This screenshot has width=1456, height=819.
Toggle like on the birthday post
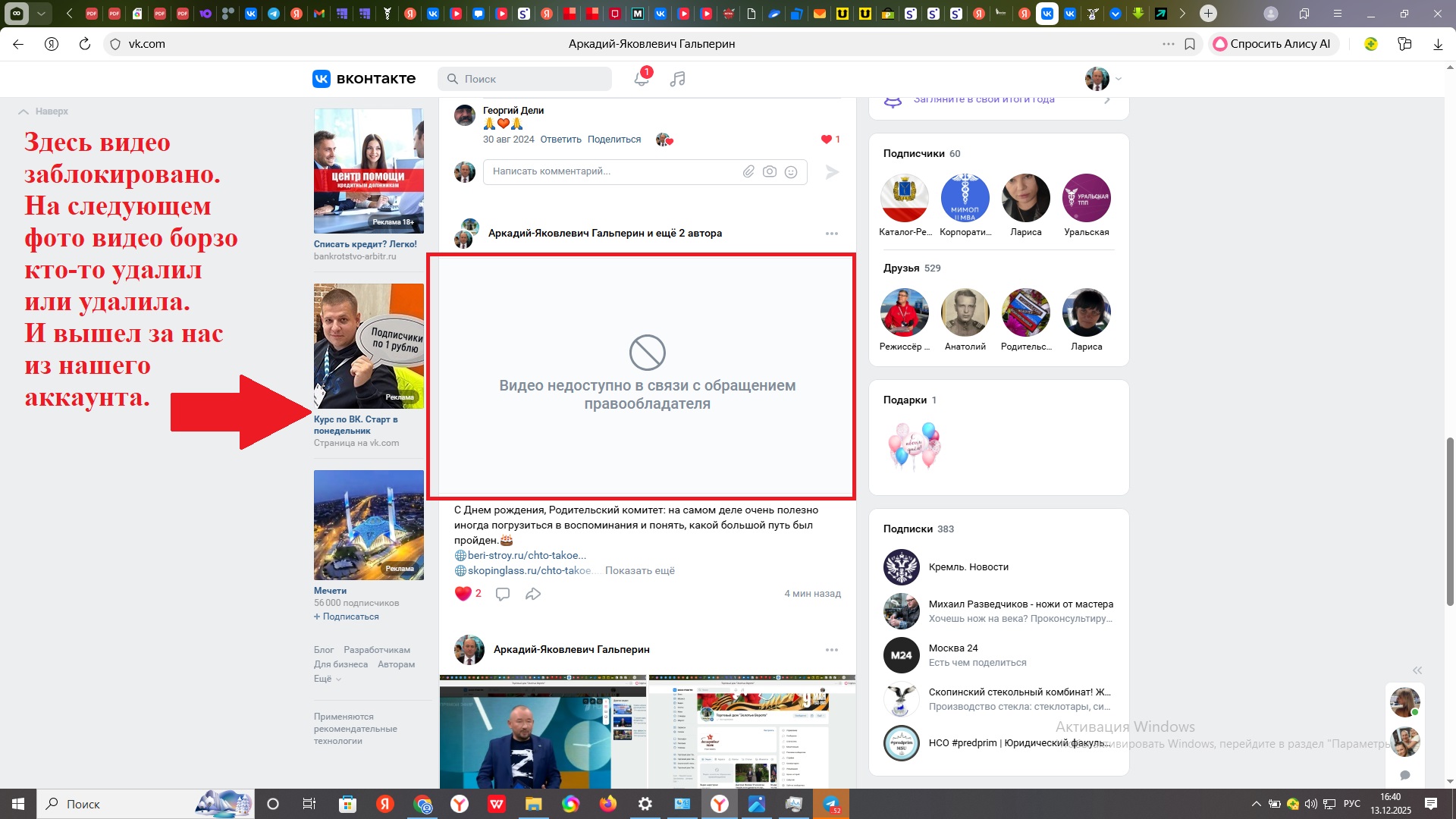pyautogui.click(x=463, y=594)
